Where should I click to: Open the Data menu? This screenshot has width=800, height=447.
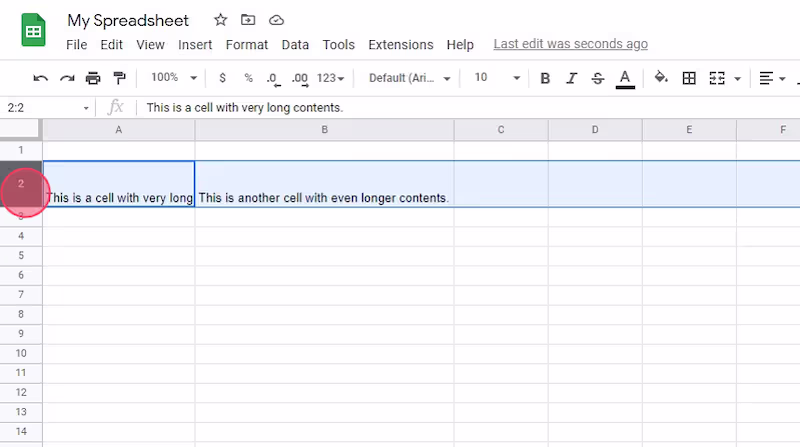tap(295, 45)
